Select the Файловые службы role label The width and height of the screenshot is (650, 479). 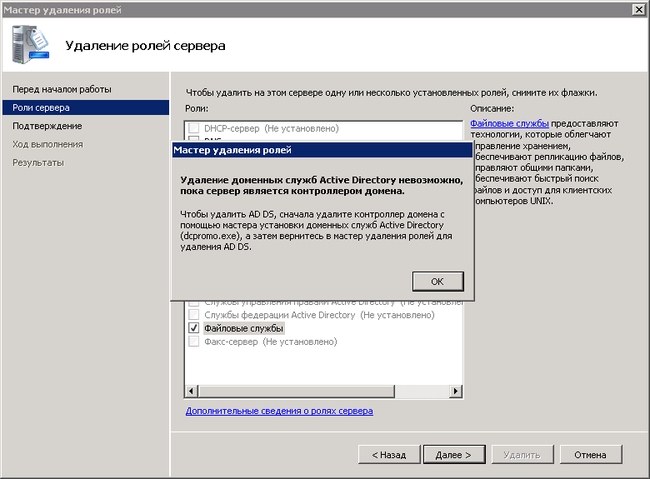244,328
